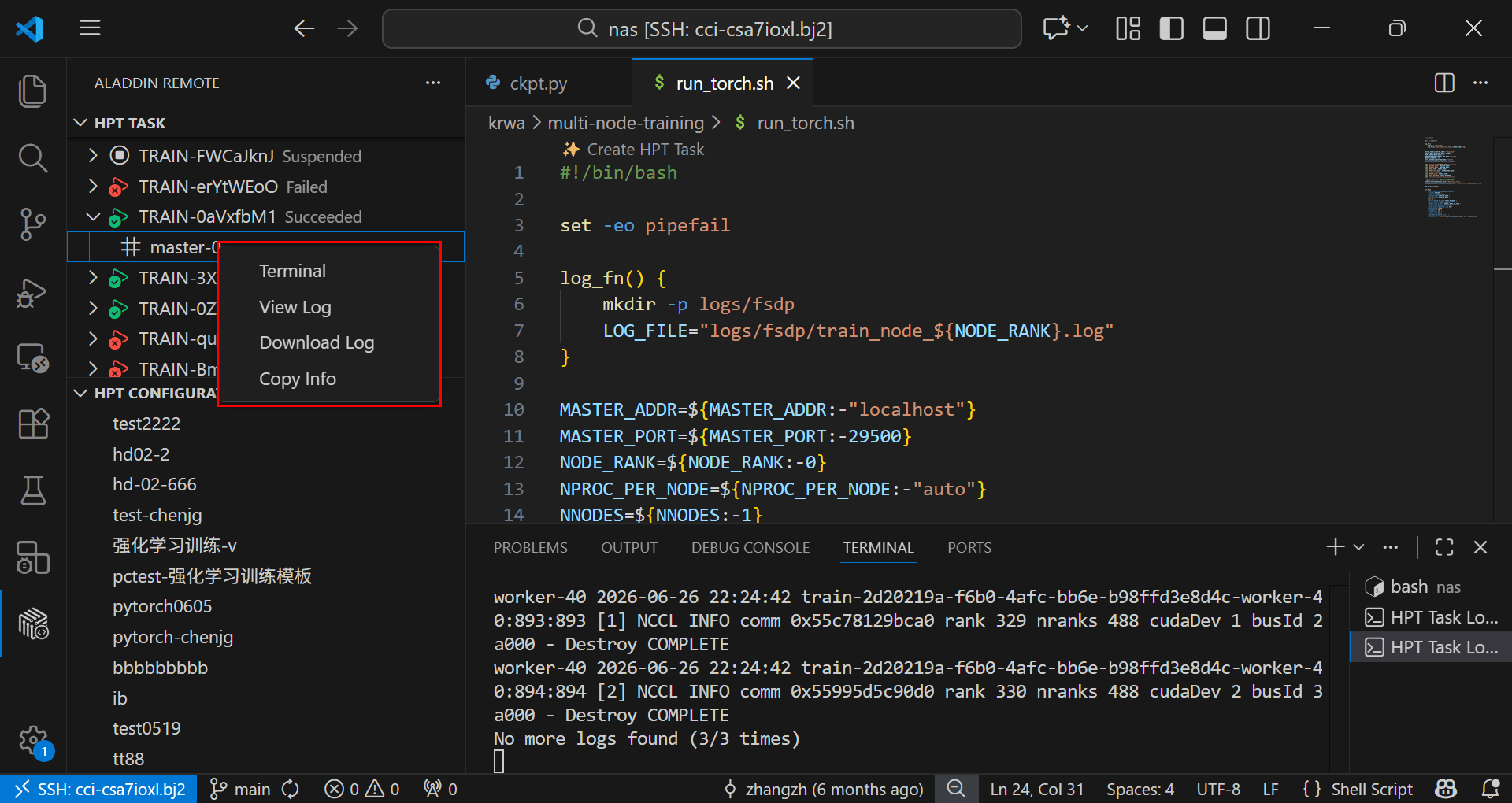Go forward with the right arrow
Screen dimensions: 1512x803
click(347, 28)
